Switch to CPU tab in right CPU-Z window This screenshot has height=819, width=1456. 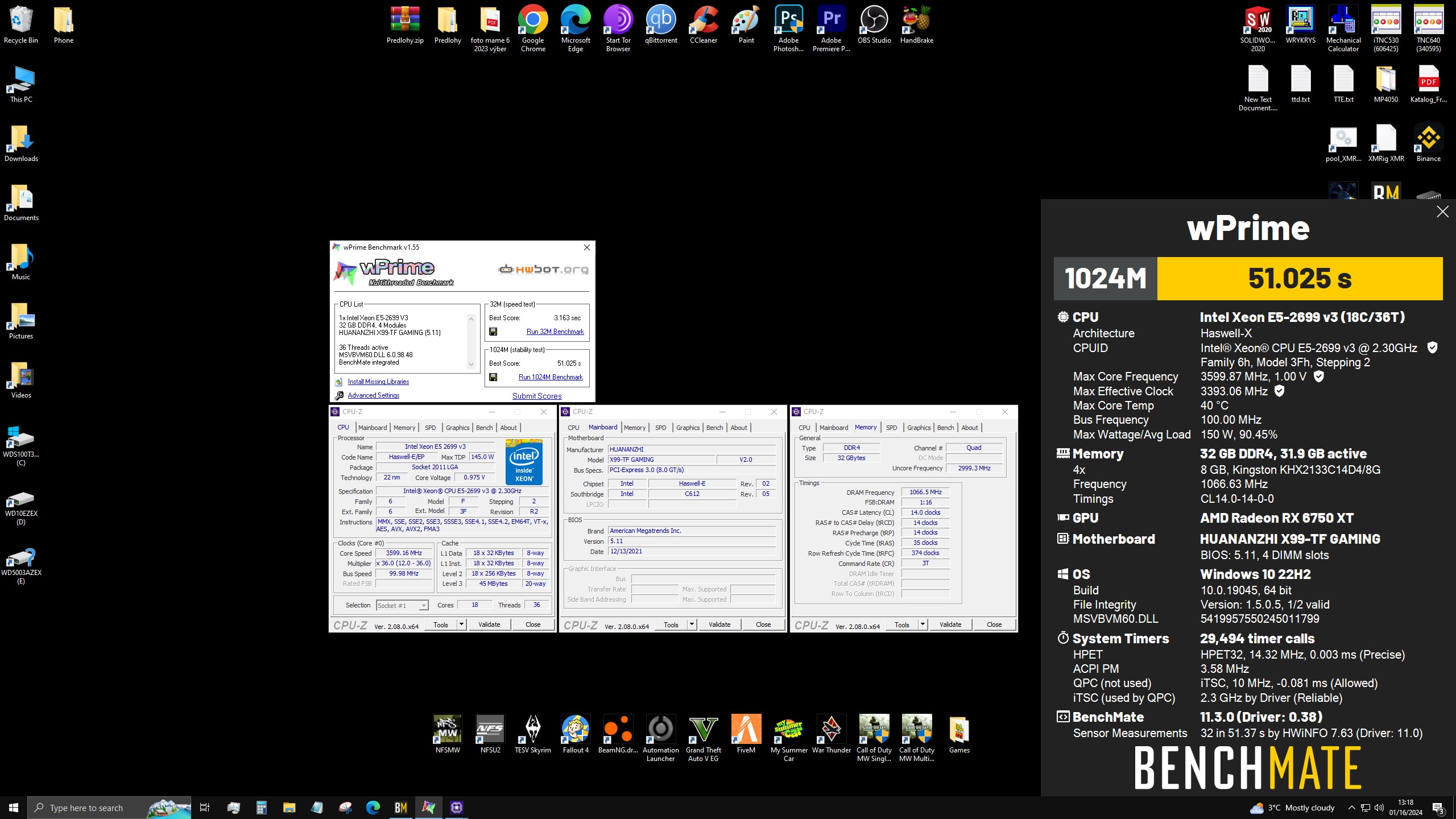pyautogui.click(x=804, y=428)
